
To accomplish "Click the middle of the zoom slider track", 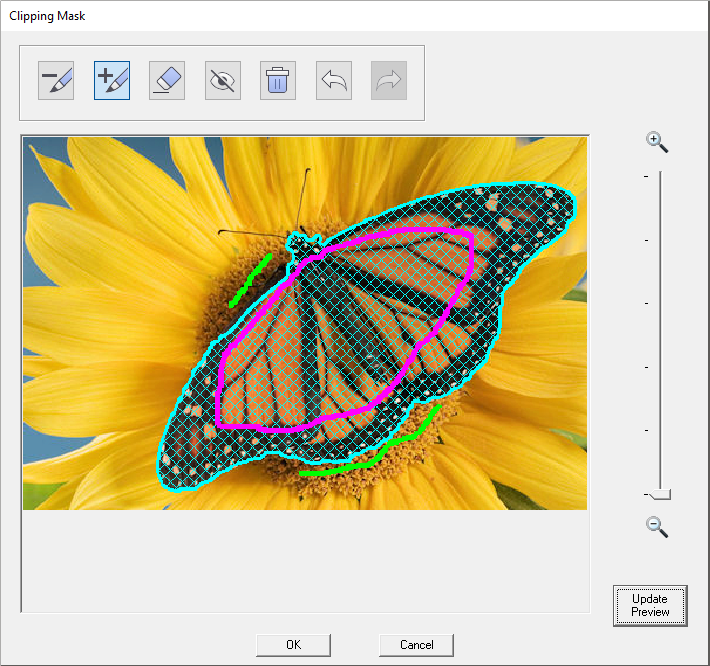I will tap(660, 335).
